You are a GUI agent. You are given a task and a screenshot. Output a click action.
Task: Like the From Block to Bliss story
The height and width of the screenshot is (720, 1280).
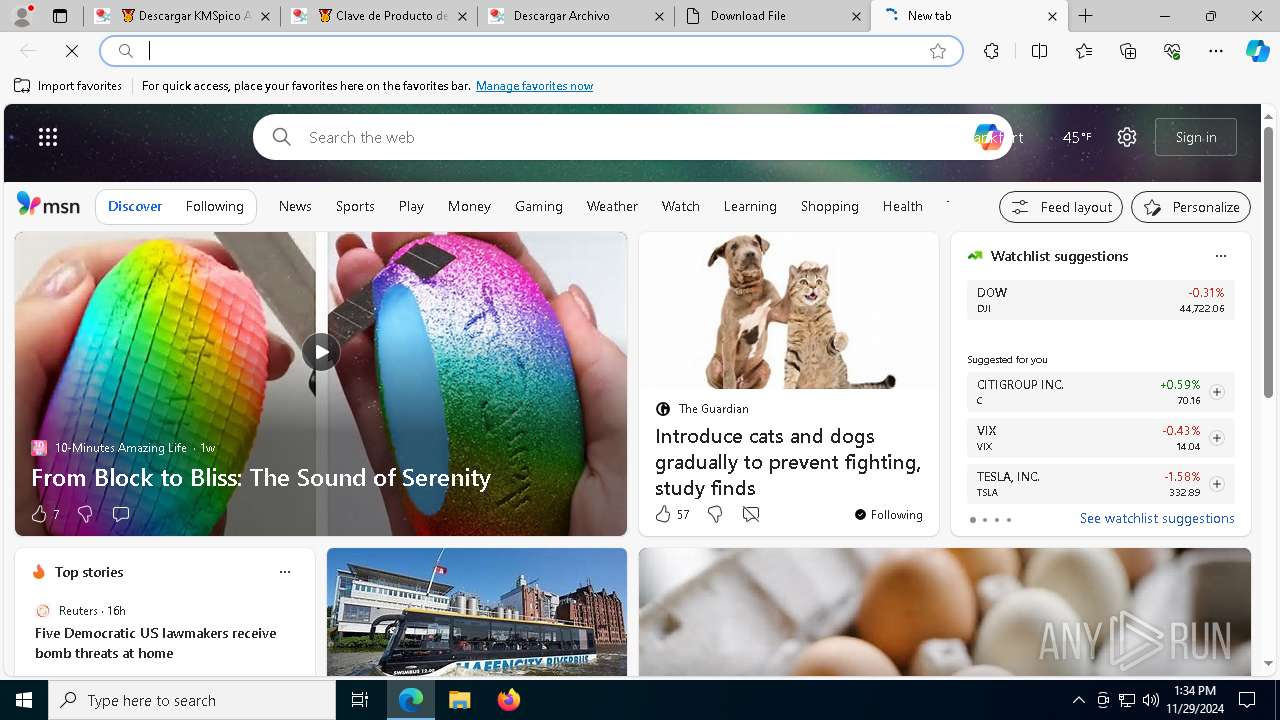coord(40,514)
